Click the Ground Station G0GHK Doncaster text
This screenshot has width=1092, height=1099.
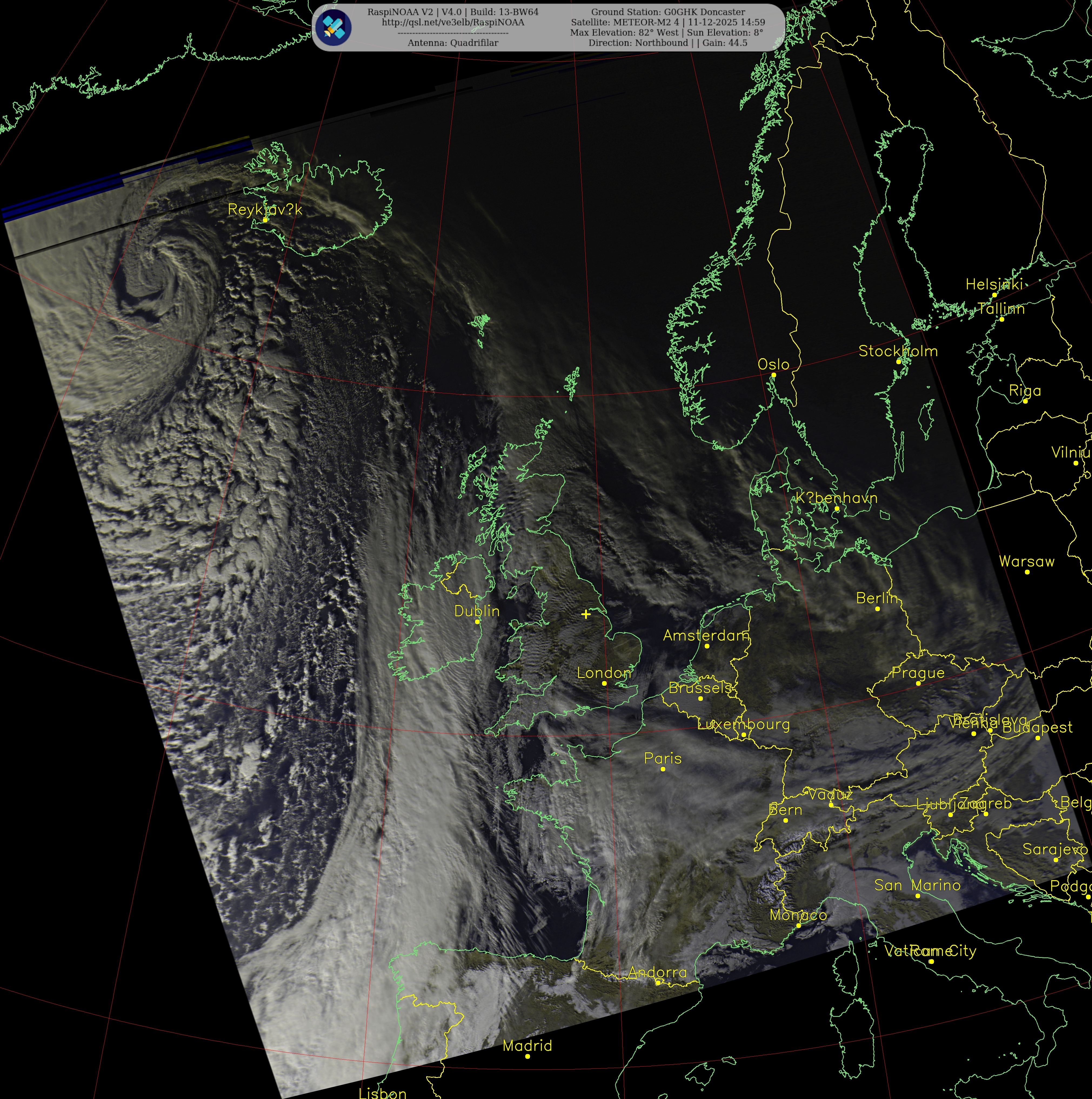click(668, 12)
